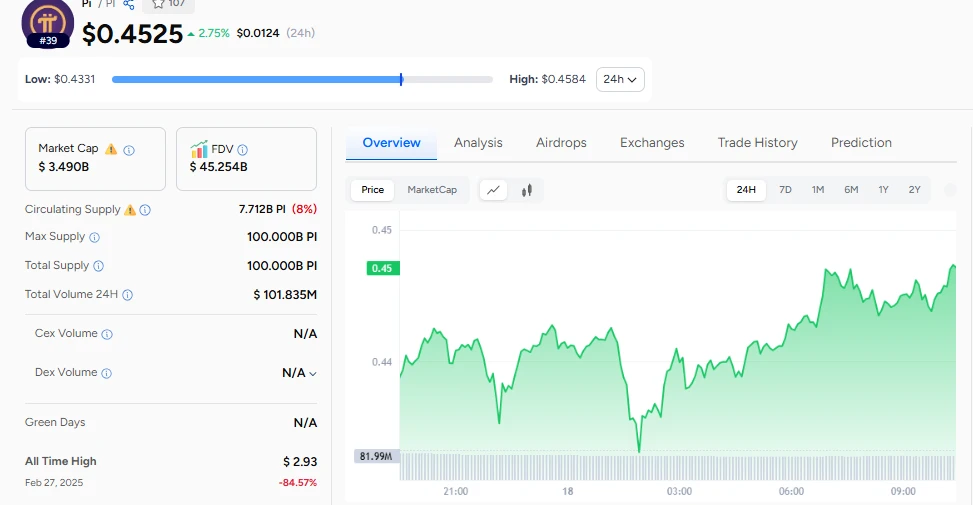Click the Cex Volume info icon

107,334
